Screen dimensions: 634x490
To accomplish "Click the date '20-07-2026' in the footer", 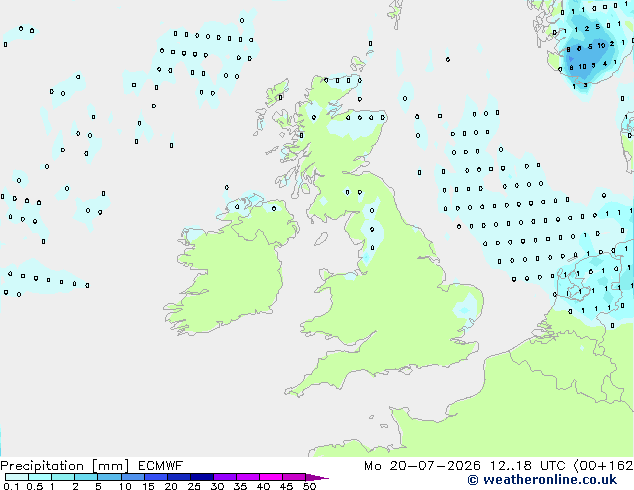I will point(435,466).
